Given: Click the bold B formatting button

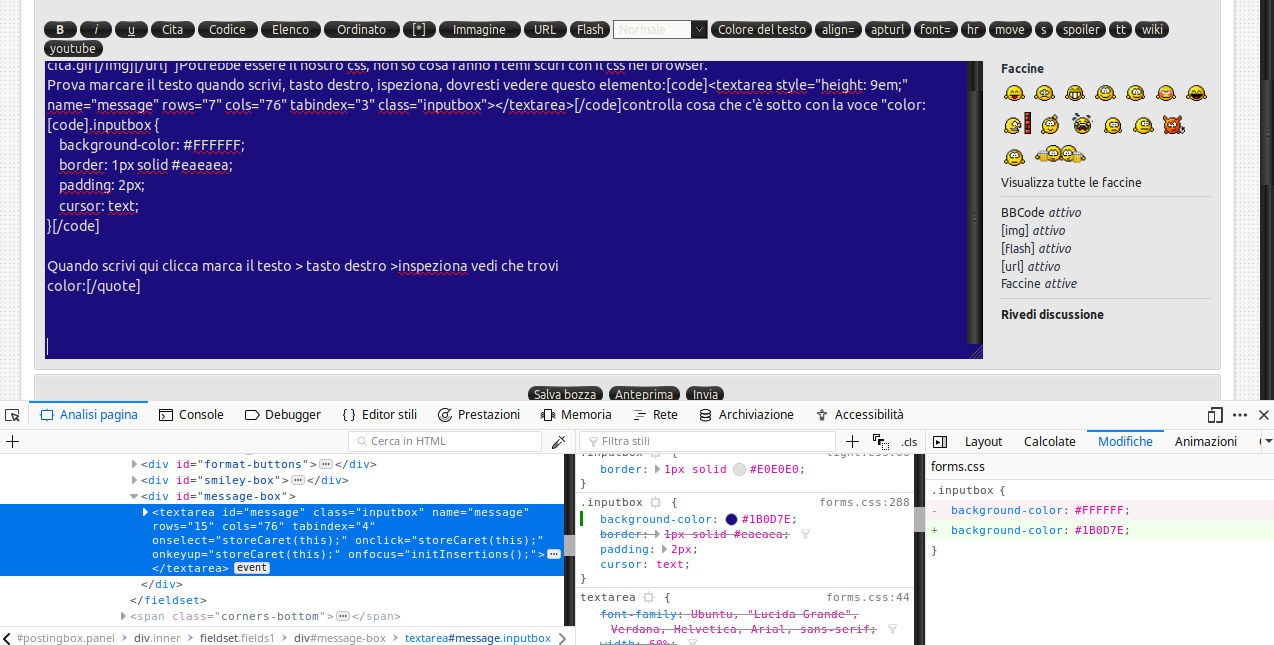Looking at the screenshot, I should [60, 29].
